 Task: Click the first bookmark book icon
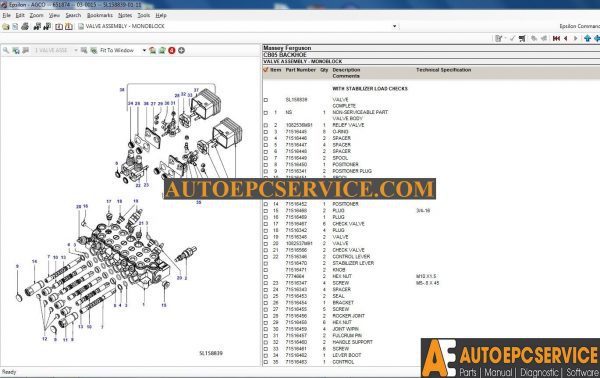tap(59, 26)
